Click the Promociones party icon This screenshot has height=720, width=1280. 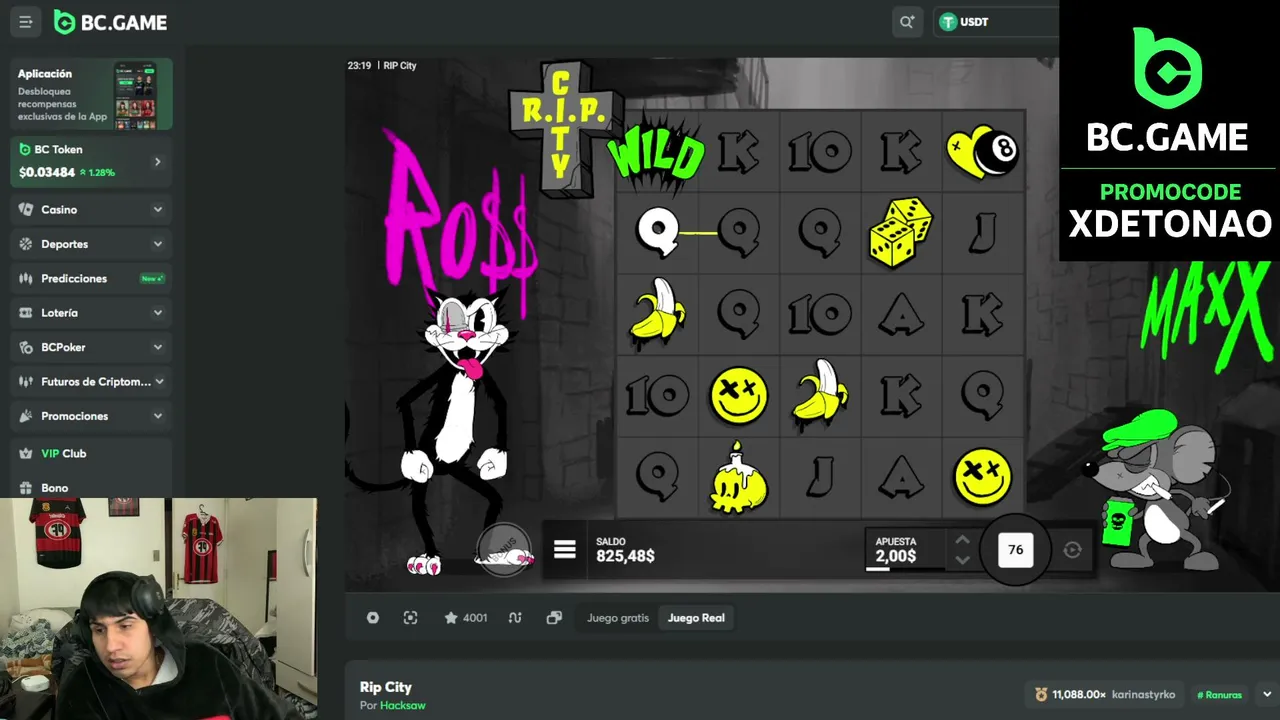point(25,416)
